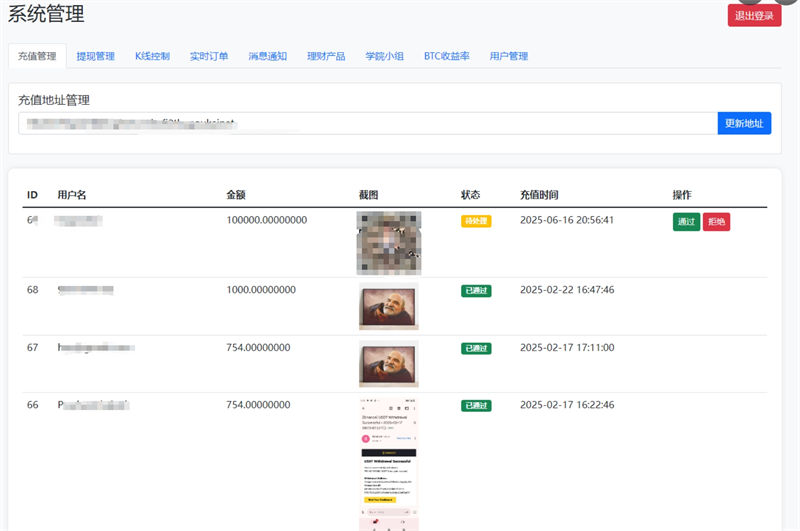Click the 待处理 status badge

pos(476,221)
